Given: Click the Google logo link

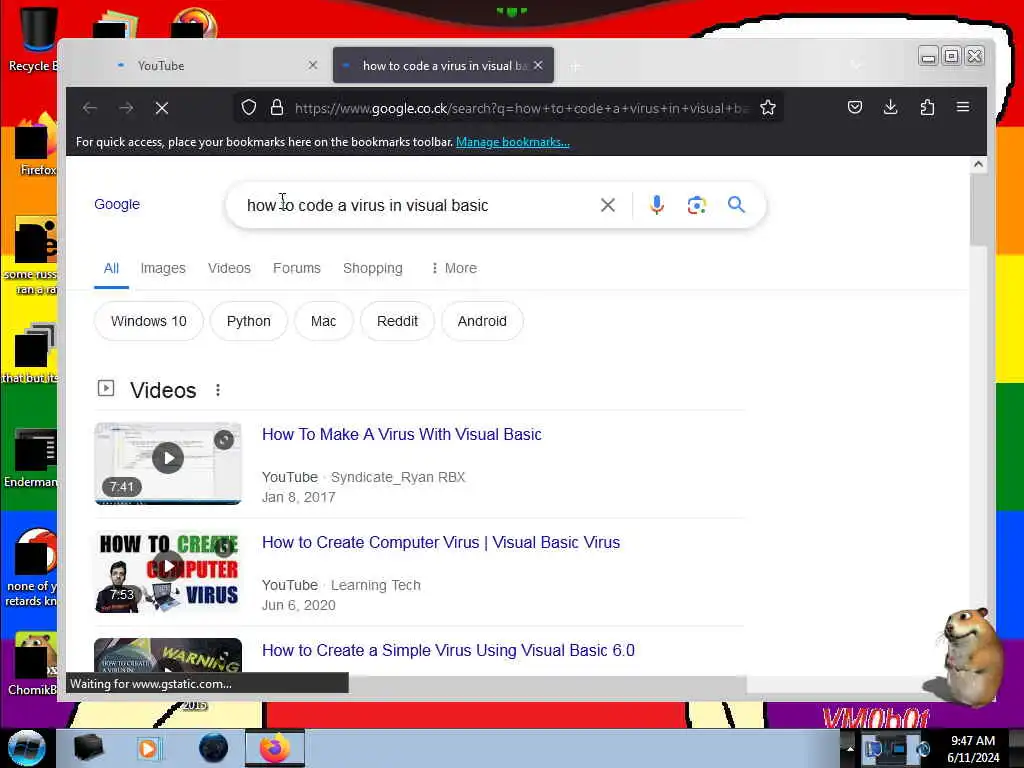Looking at the screenshot, I should 117,204.
